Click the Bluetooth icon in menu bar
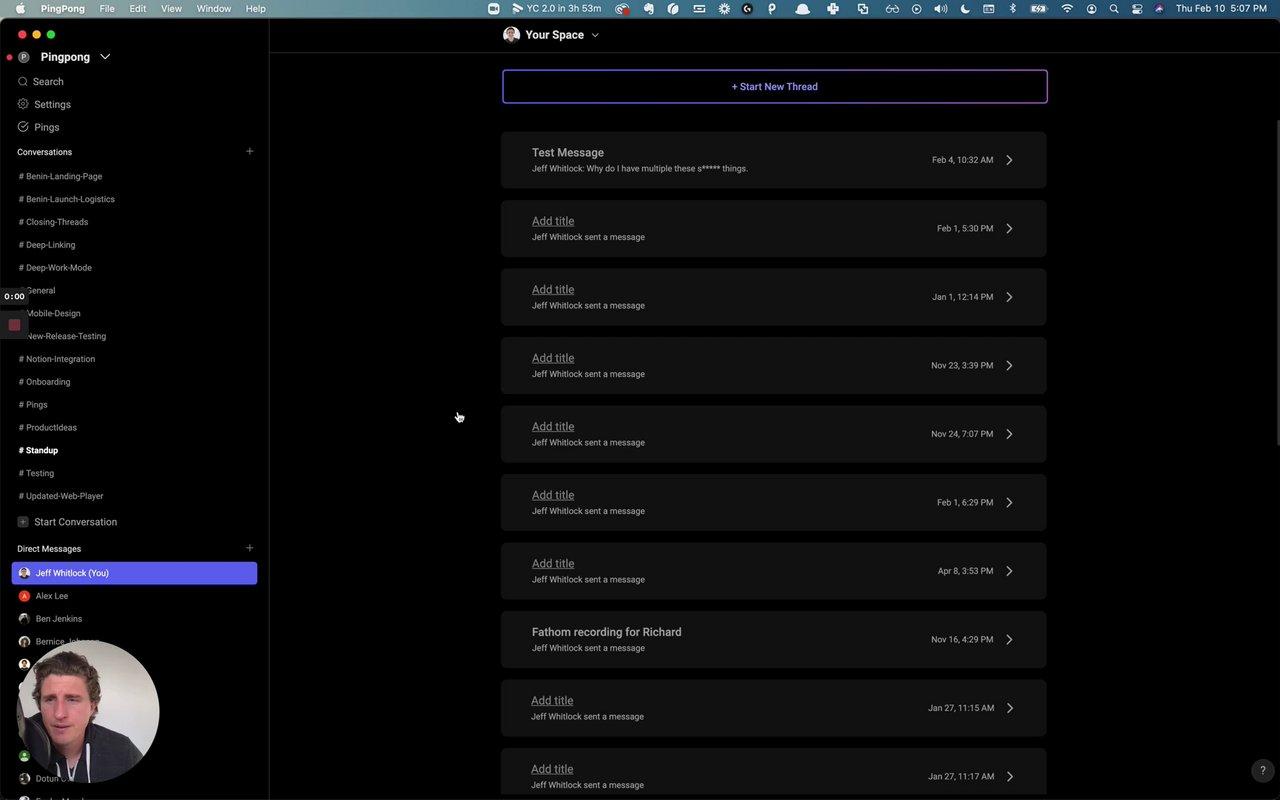This screenshot has width=1280, height=800. coord(1012,8)
